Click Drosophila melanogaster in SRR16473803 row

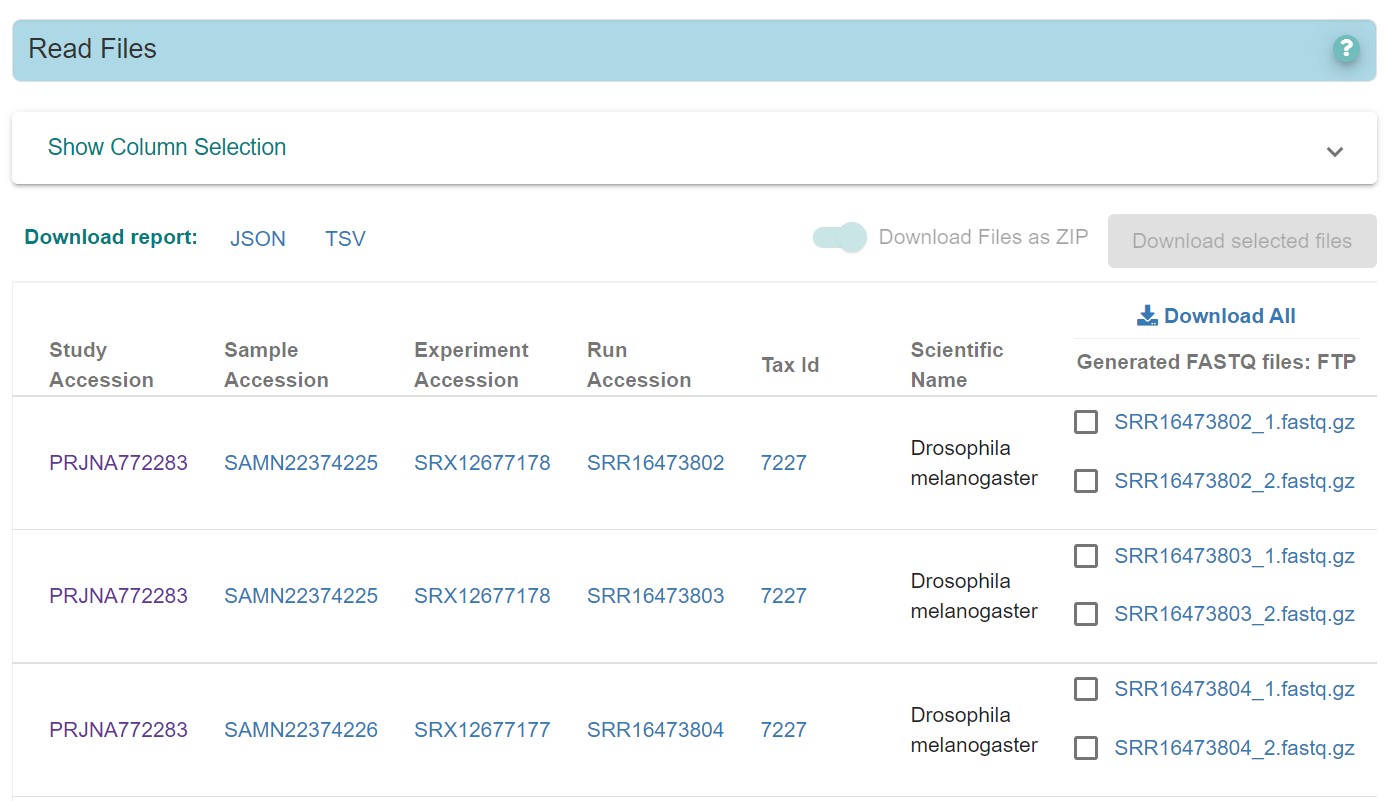coord(974,596)
